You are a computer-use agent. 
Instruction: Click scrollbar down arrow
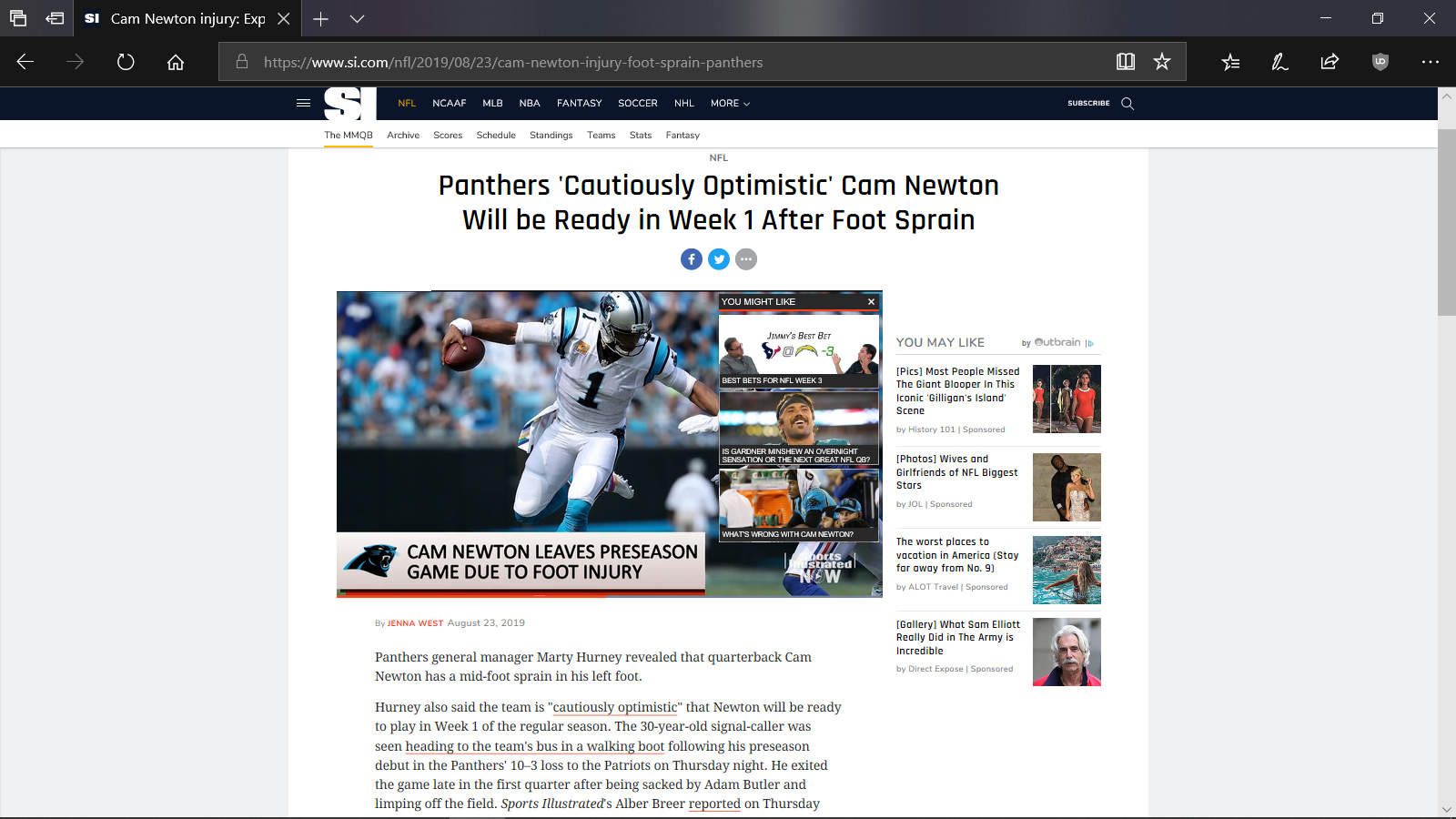click(1446, 810)
